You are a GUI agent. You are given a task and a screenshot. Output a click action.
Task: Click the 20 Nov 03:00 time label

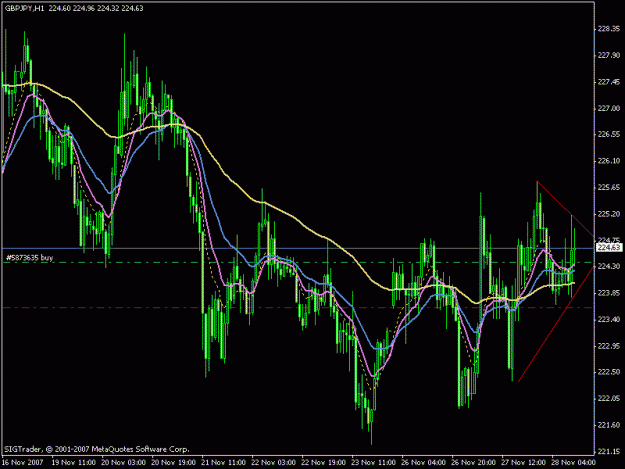[x=124, y=463]
